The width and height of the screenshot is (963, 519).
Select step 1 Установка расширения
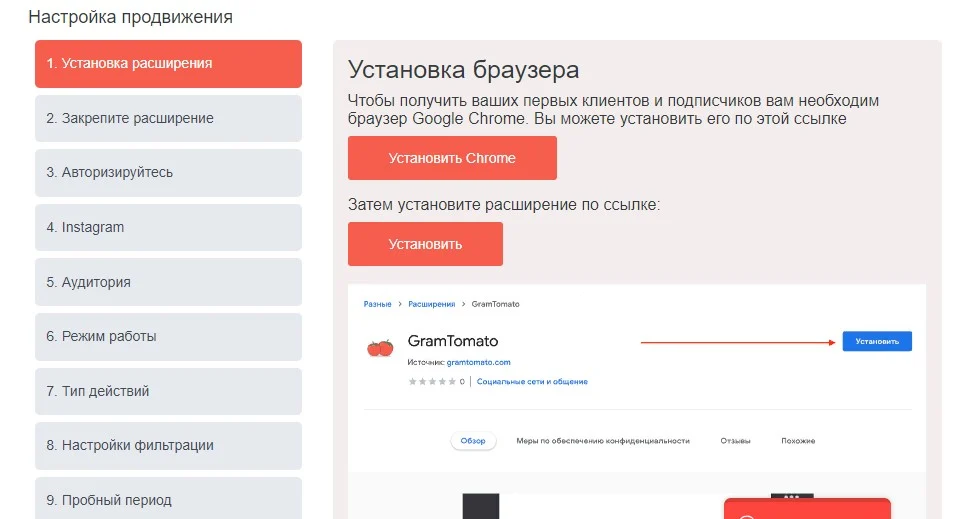coord(168,64)
